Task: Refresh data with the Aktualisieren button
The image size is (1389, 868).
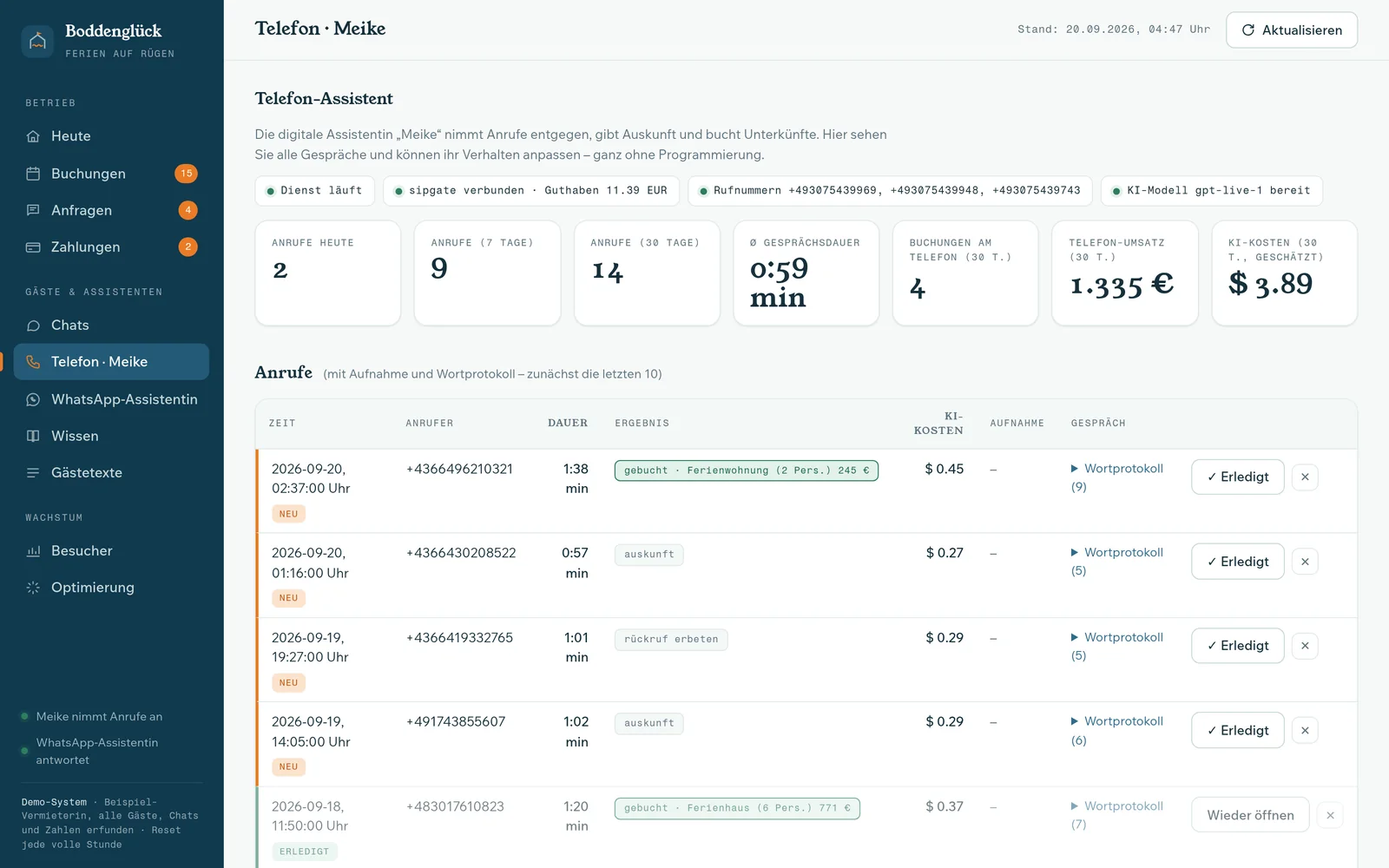Action: pos(1292,30)
